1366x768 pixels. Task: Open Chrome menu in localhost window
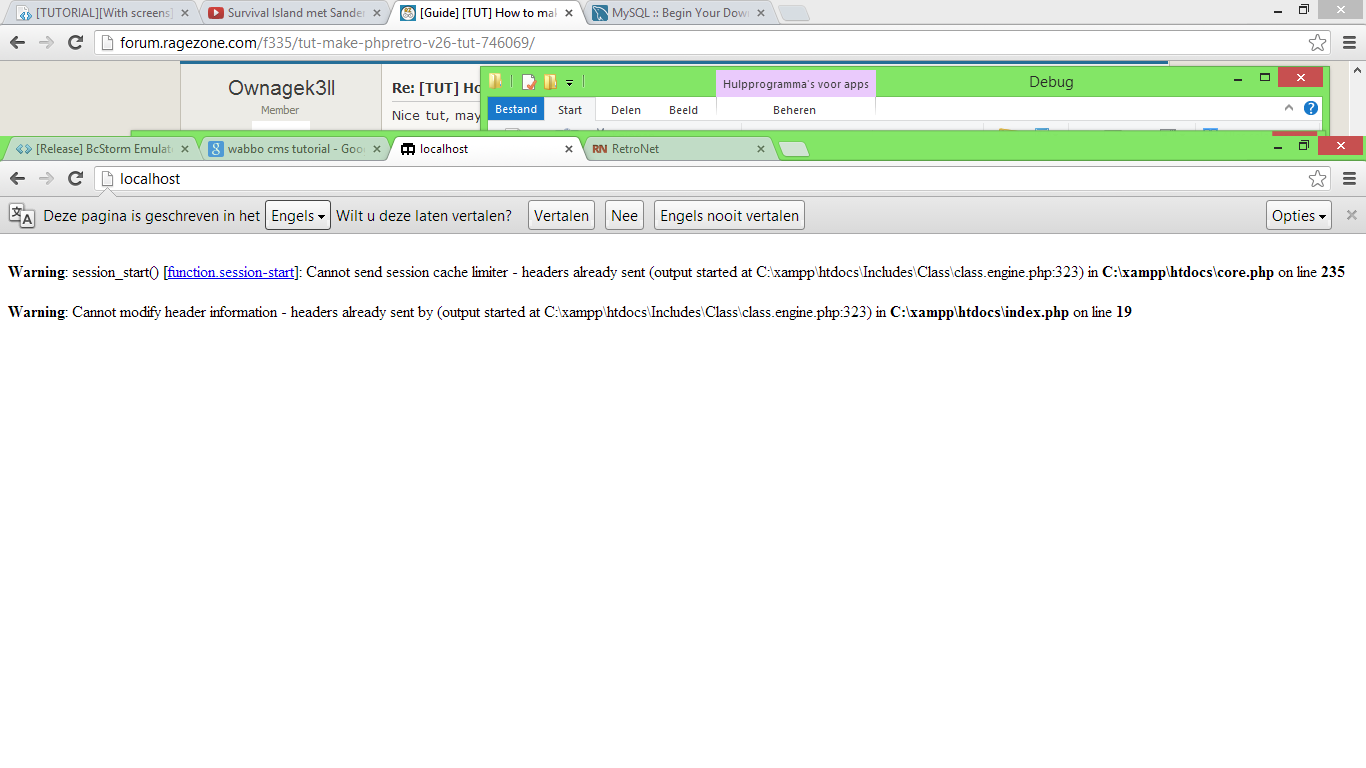coord(1349,178)
